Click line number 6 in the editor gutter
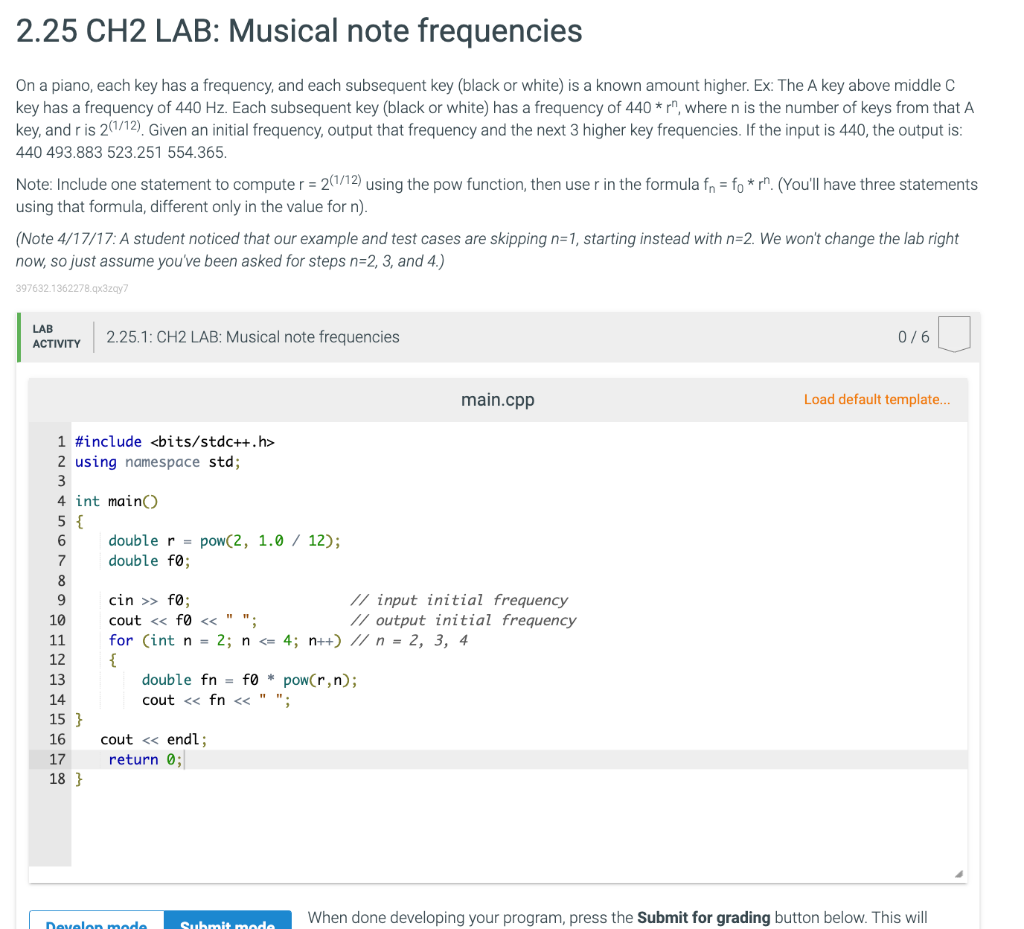The height and width of the screenshot is (929, 1024). (x=61, y=540)
